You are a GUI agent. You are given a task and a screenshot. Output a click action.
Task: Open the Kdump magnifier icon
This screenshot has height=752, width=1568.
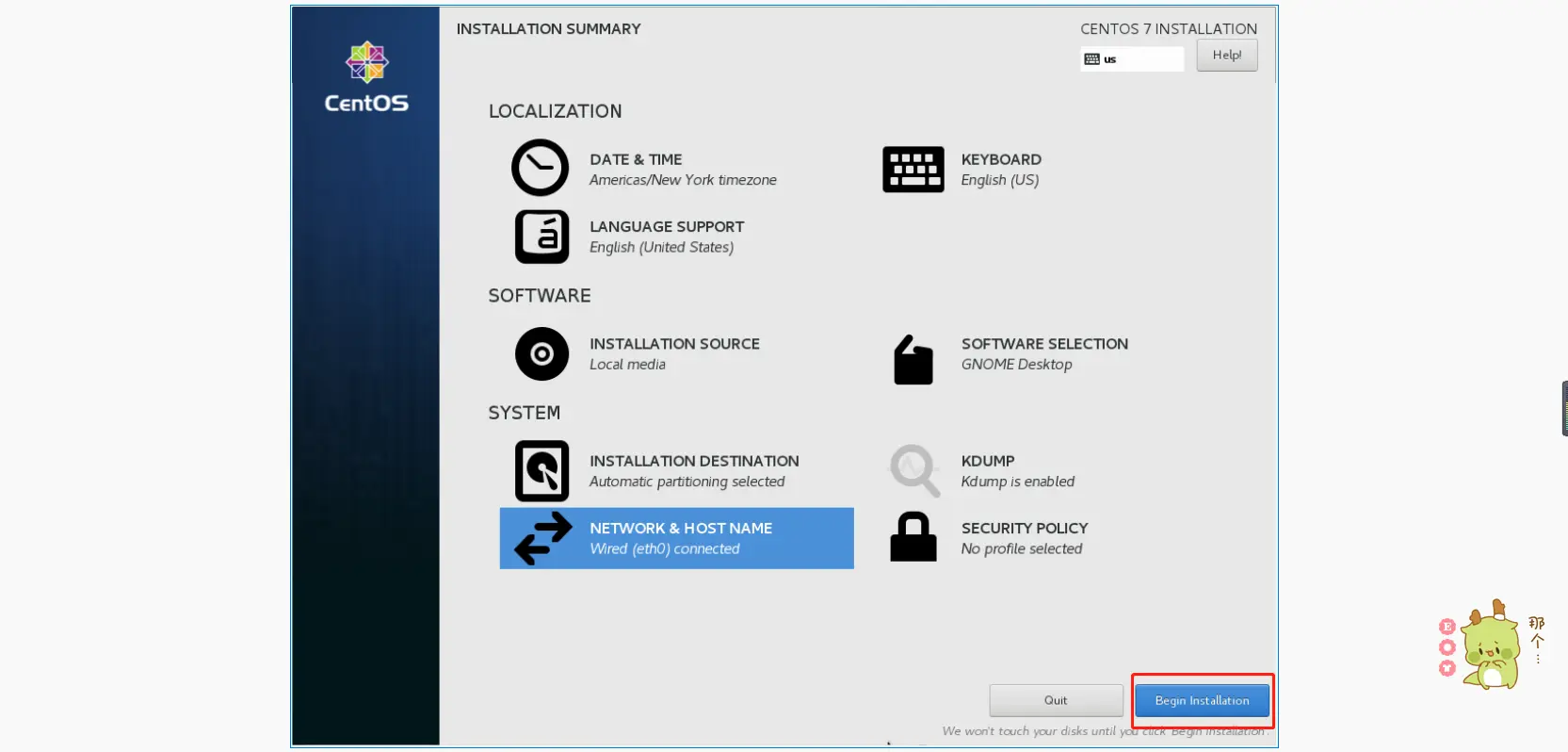point(914,470)
